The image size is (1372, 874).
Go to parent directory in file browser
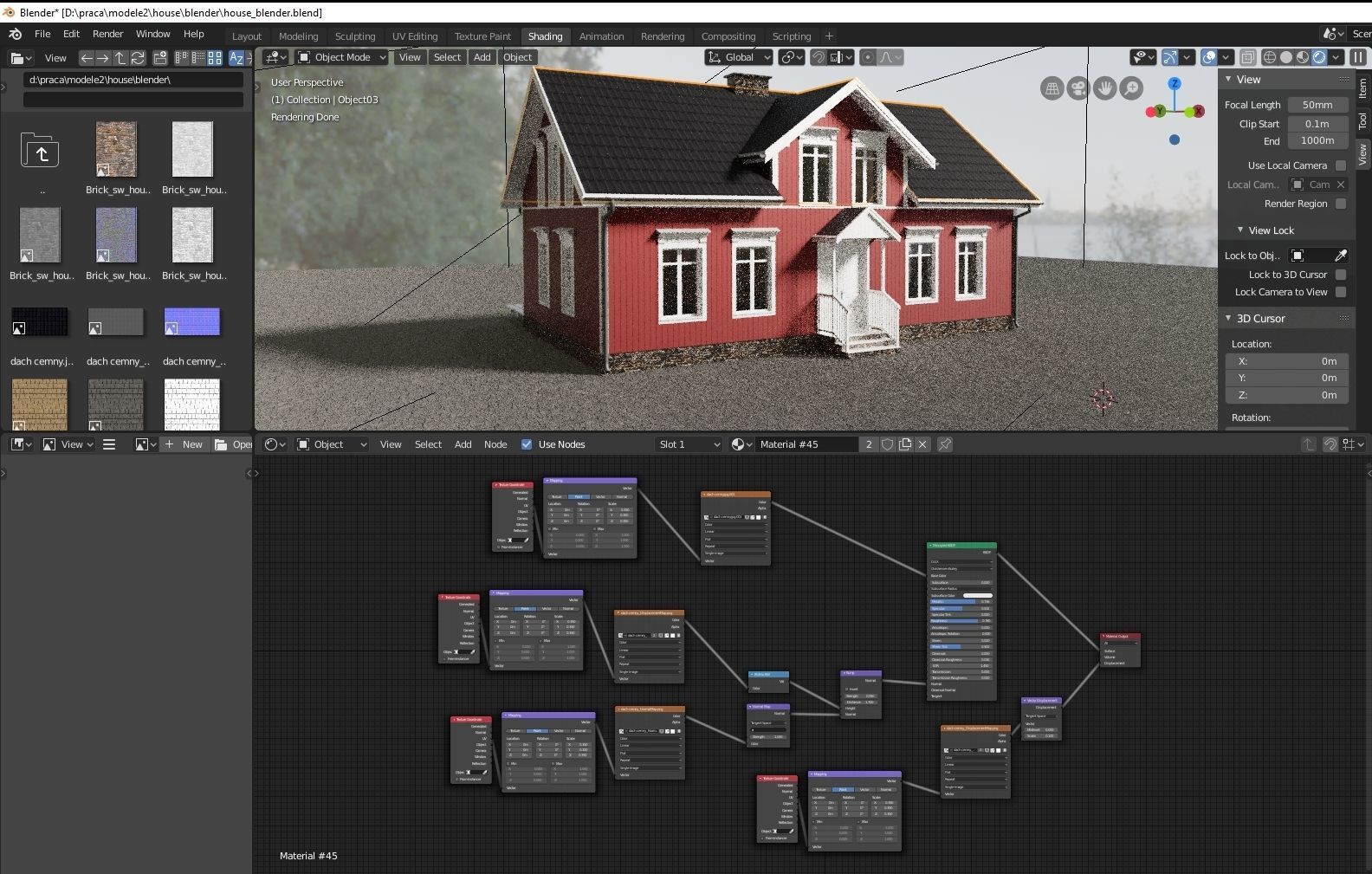click(x=120, y=58)
